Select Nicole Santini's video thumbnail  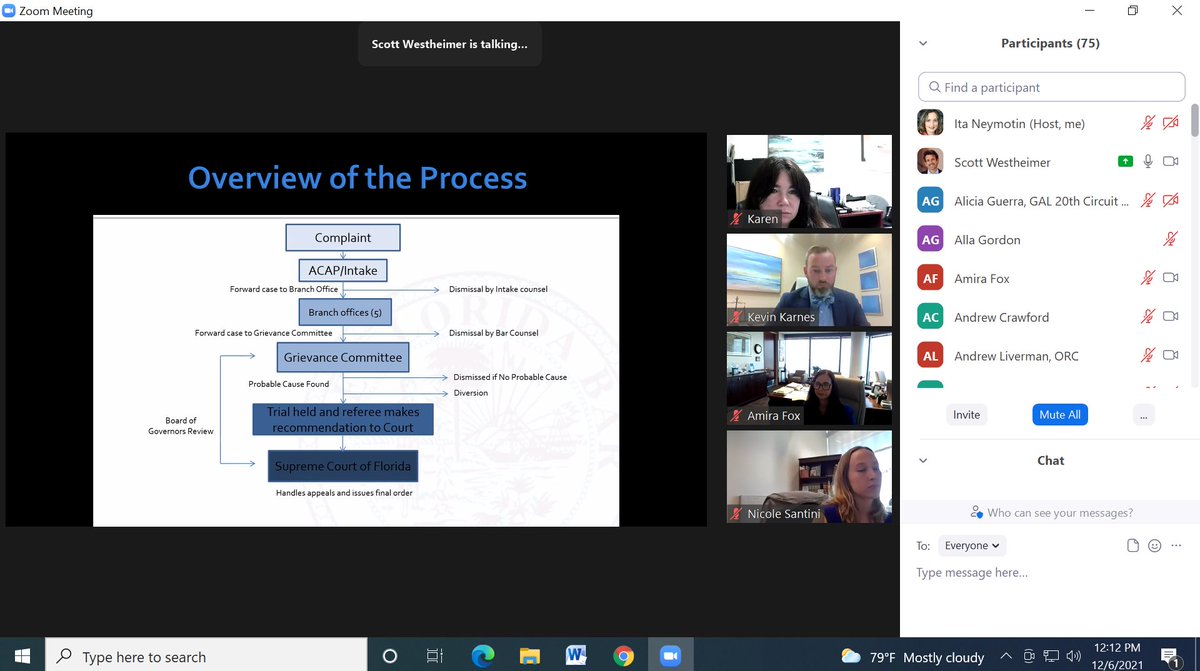[809, 476]
